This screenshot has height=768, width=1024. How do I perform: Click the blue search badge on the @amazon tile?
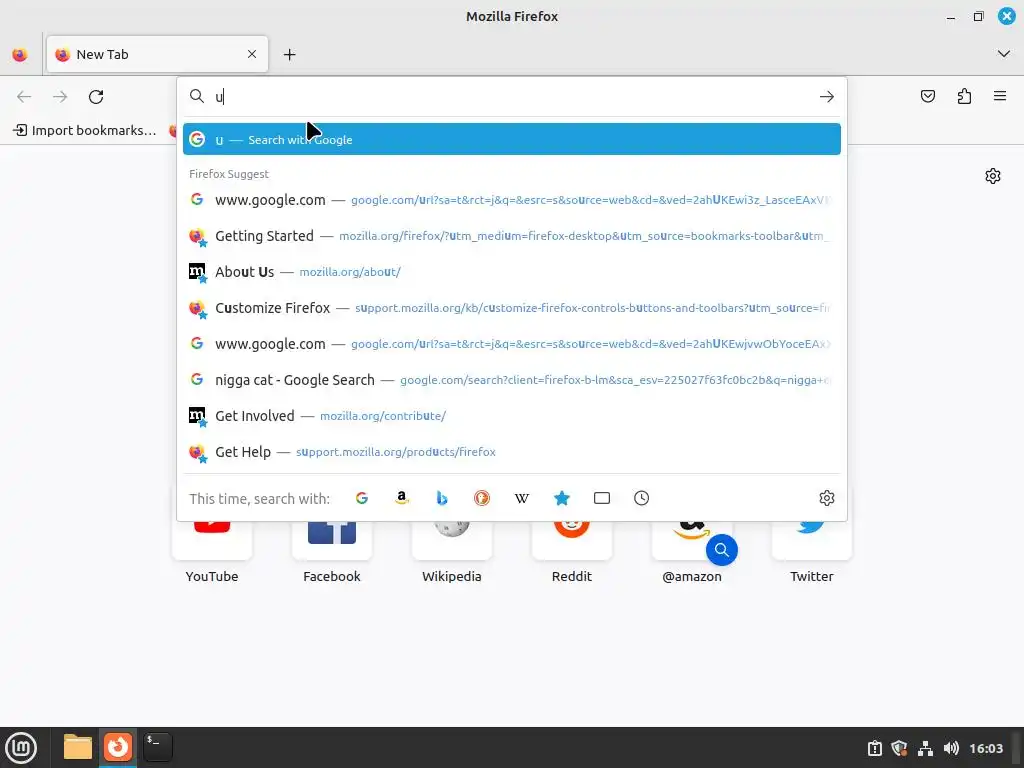click(722, 550)
